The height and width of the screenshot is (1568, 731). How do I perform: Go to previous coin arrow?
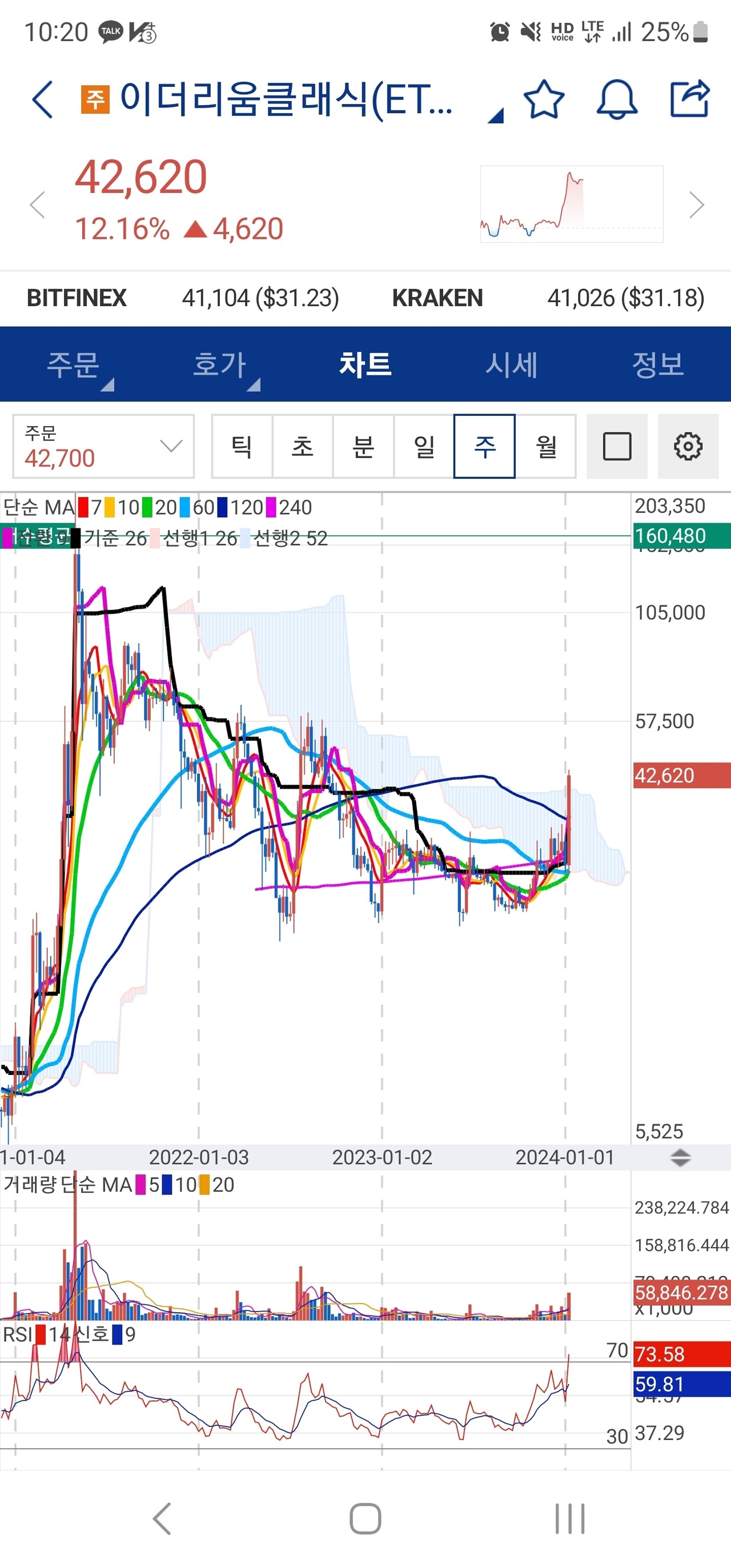pos(37,204)
